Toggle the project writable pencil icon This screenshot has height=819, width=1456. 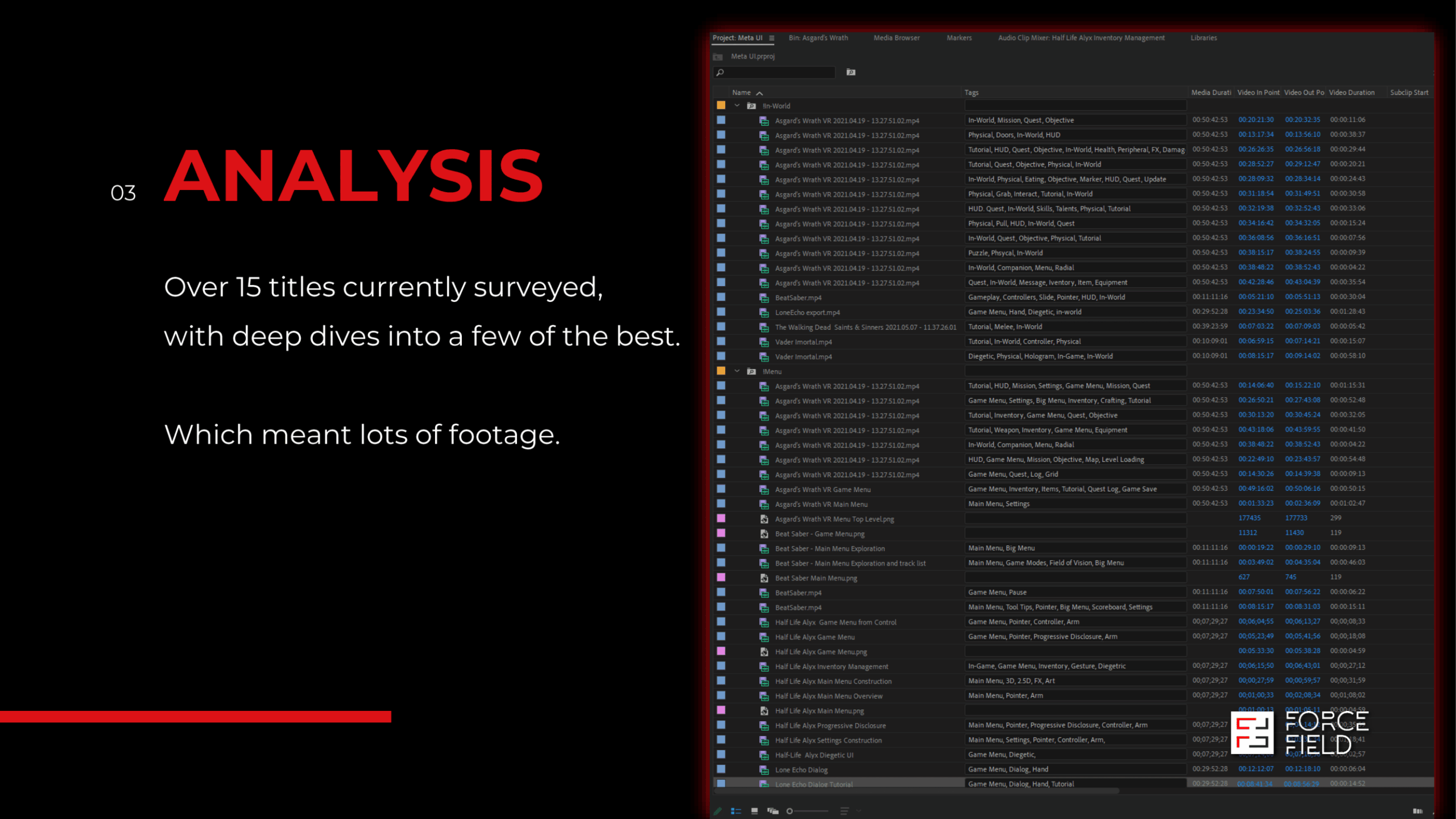pyautogui.click(x=718, y=811)
